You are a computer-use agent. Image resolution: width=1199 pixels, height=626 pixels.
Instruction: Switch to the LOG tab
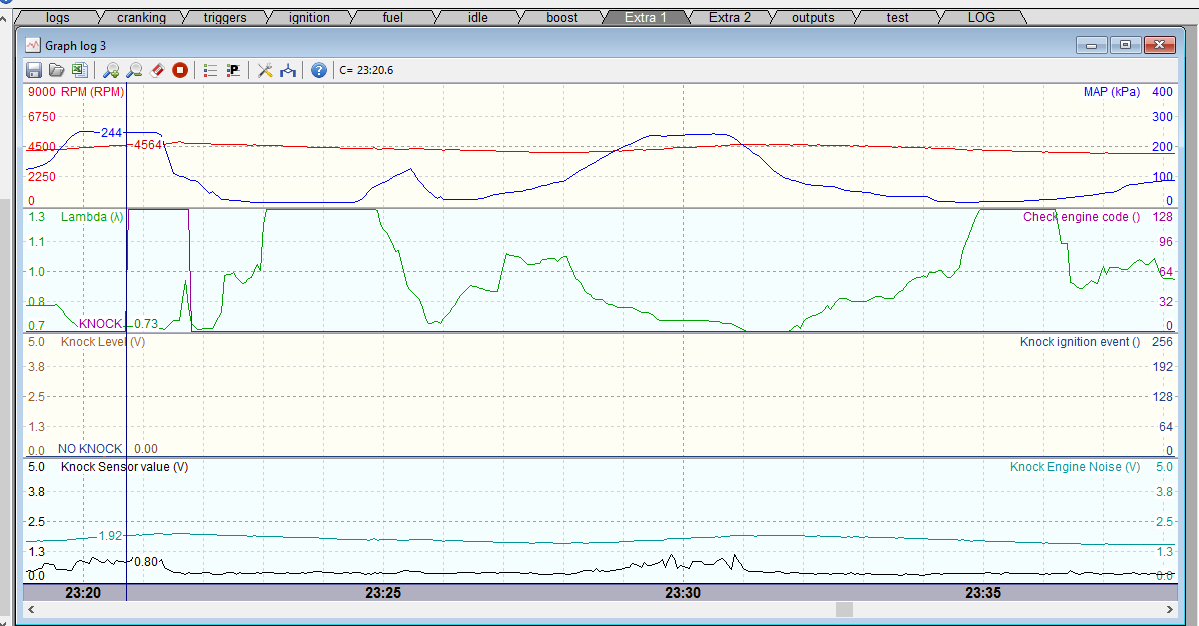click(x=981, y=17)
